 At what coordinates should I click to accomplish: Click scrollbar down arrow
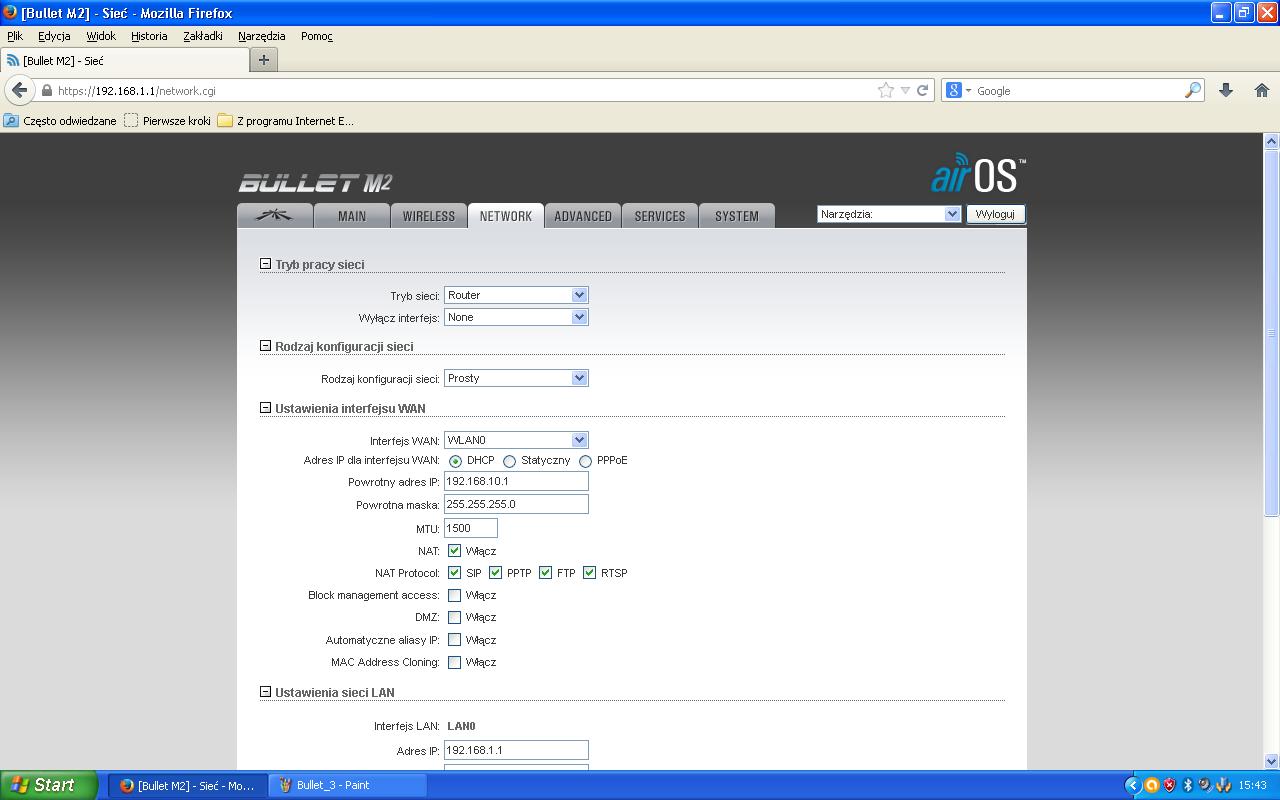[x=1272, y=761]
